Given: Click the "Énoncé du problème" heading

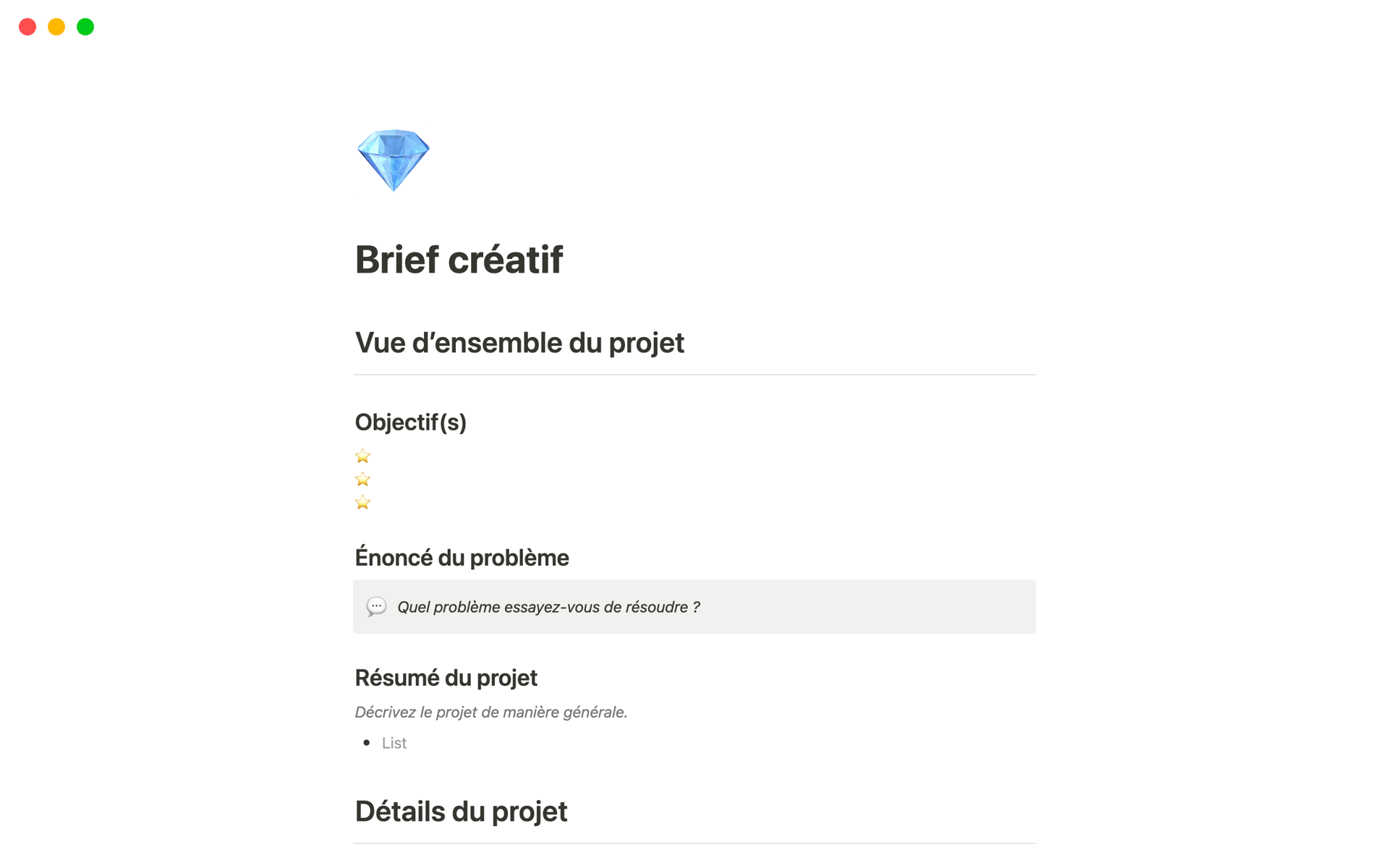Looking at the screenshot, I should (462, 558).
